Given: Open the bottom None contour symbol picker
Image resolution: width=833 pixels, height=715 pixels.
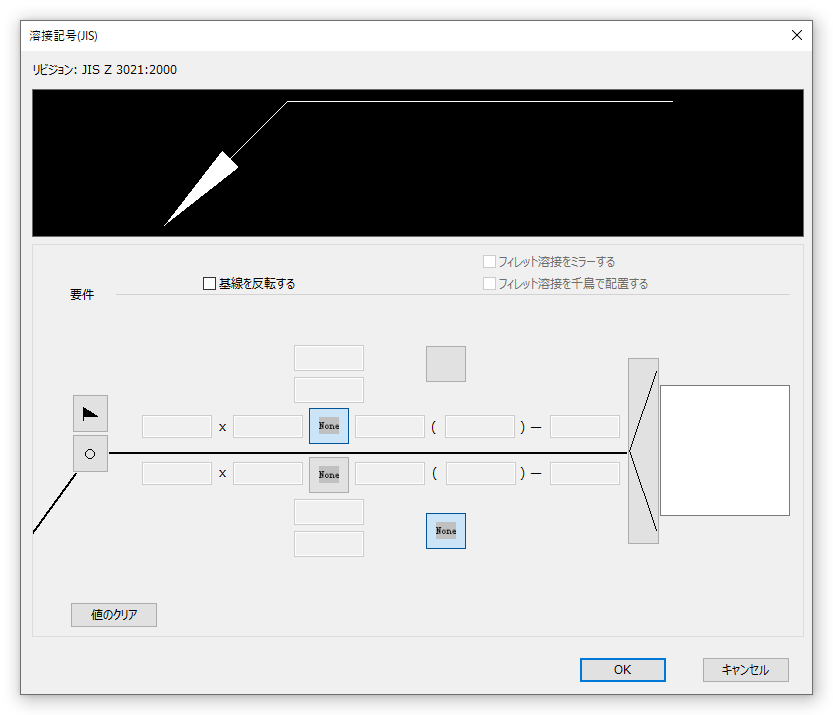Looking at the screenshot, I should 446,531.
